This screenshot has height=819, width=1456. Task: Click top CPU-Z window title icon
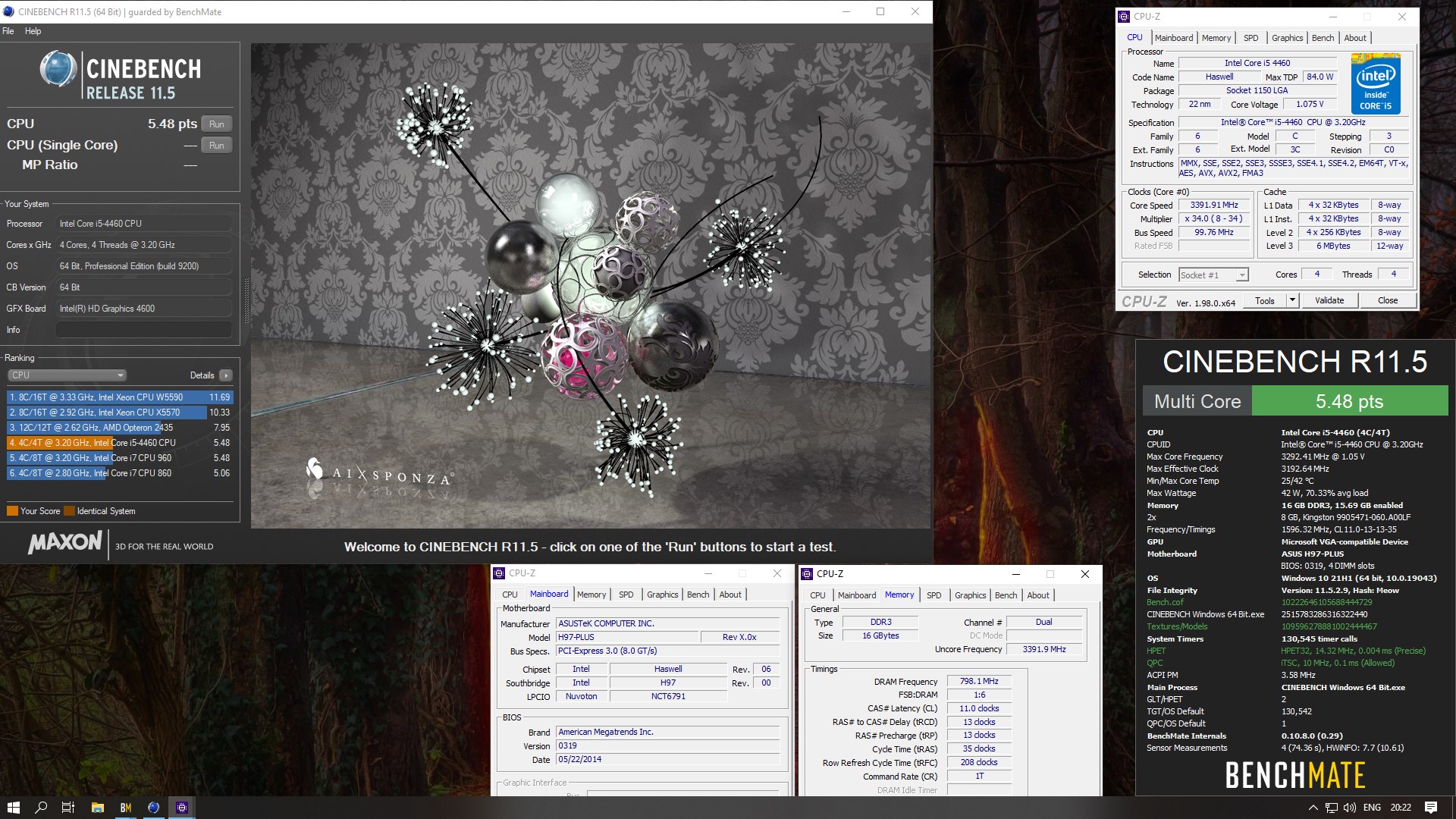click(1125, 16)
